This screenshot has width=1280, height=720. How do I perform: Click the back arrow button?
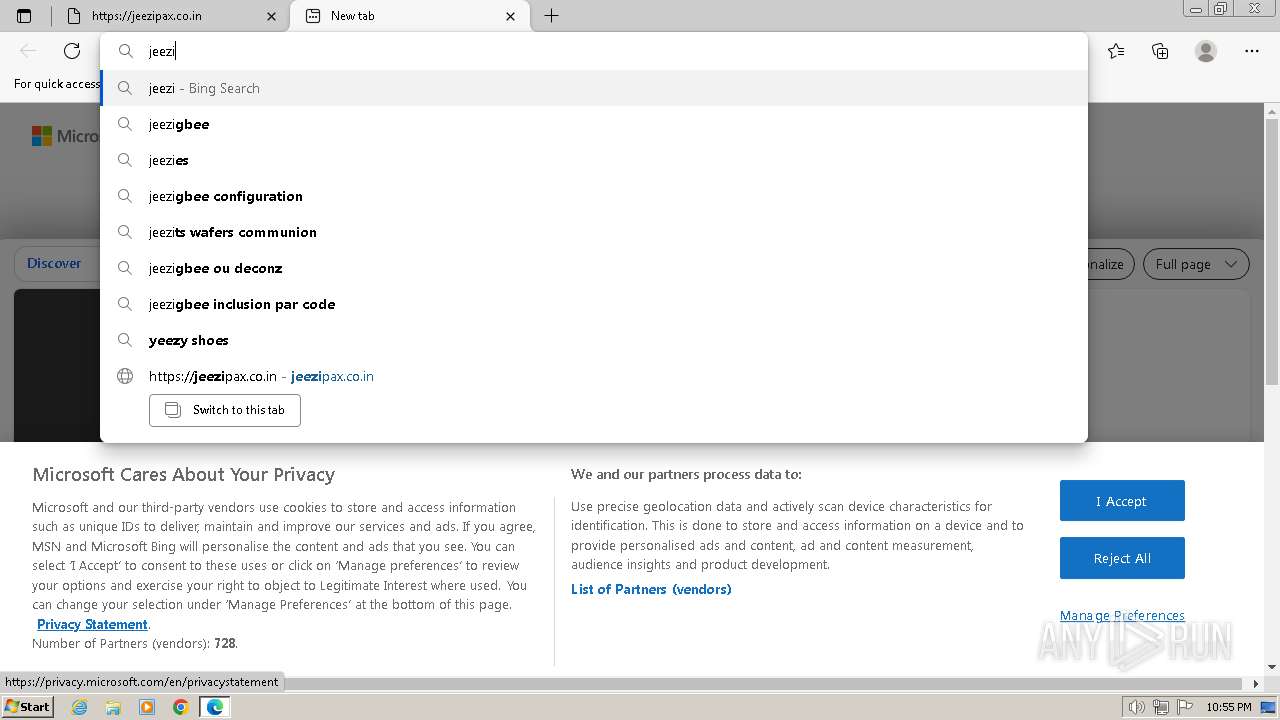28,51
